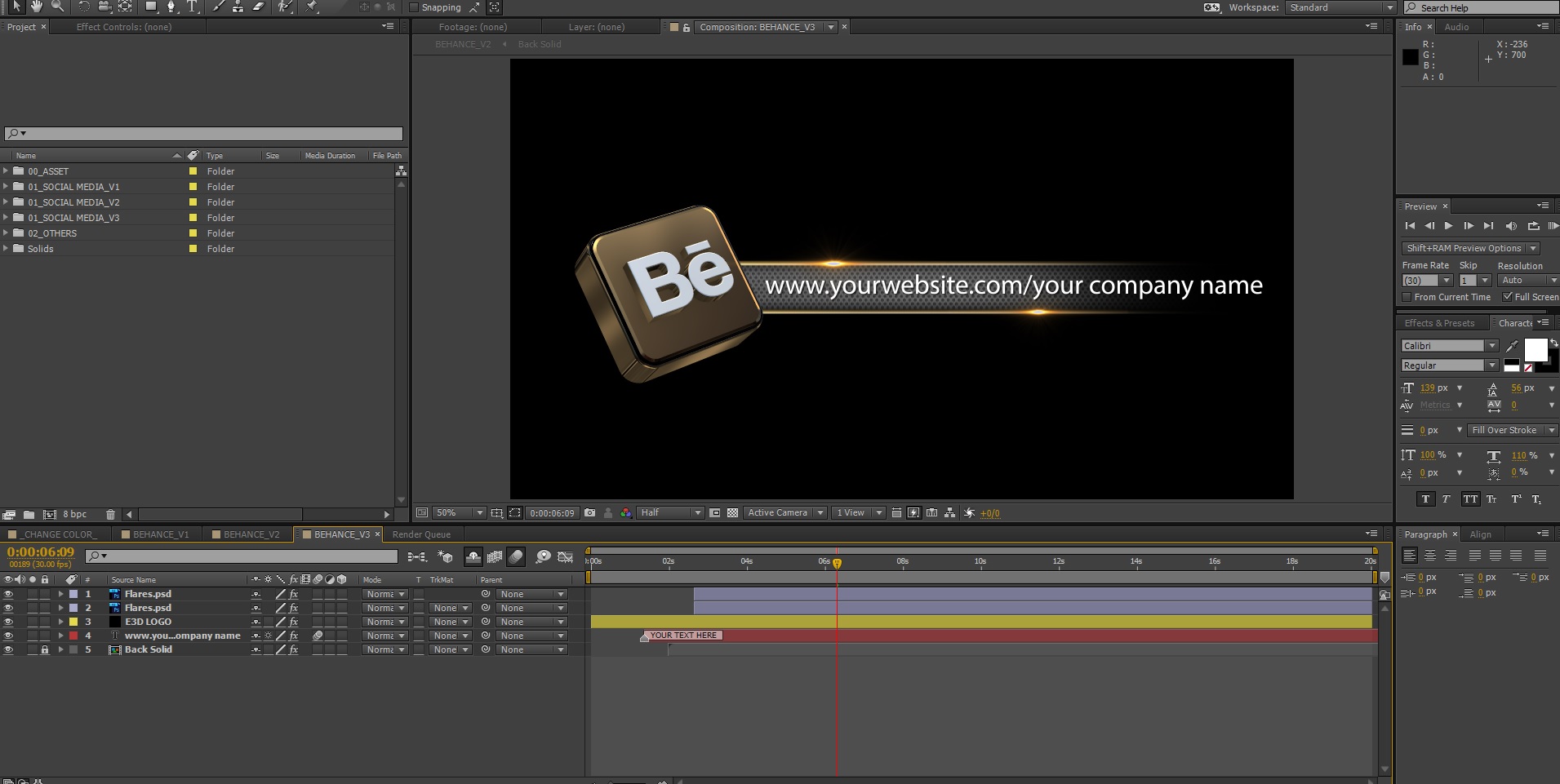Toggle the Fast Previews lightning icon
Viewport: 1560px width, 784px height.
click(913, 513)
